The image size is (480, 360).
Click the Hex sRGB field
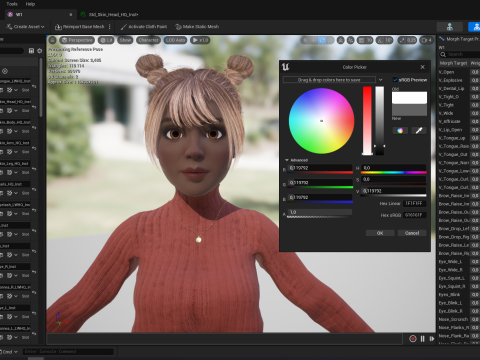pyautogui.click(x=415, y=215)
